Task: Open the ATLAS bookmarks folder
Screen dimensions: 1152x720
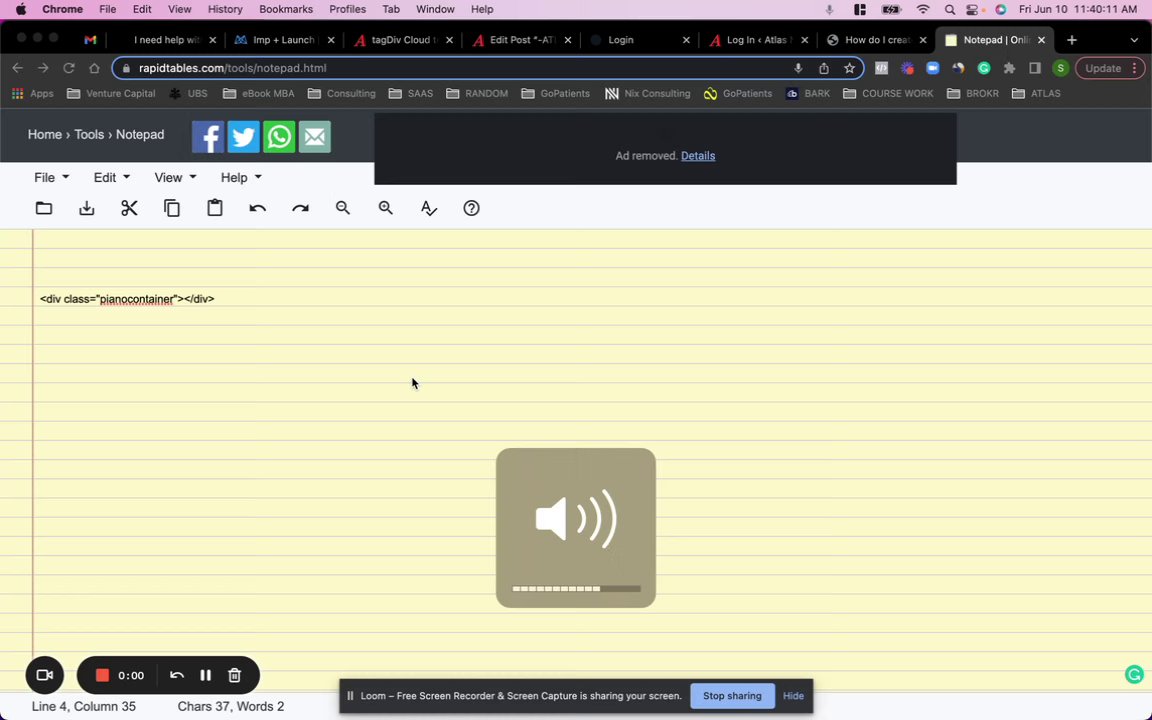Action: click(1036, 93)
